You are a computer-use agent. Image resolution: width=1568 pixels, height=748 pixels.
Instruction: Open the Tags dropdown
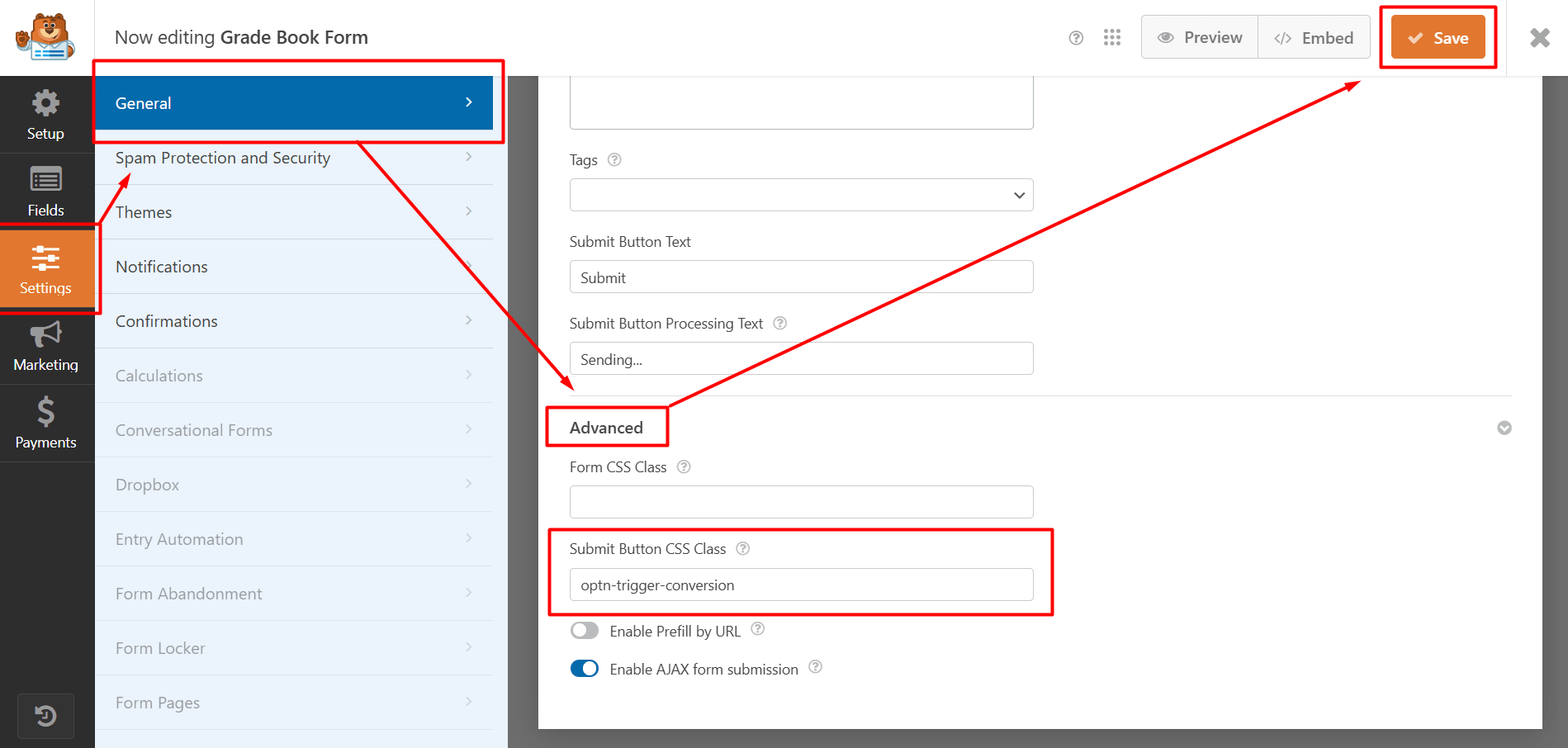(801, 195)
